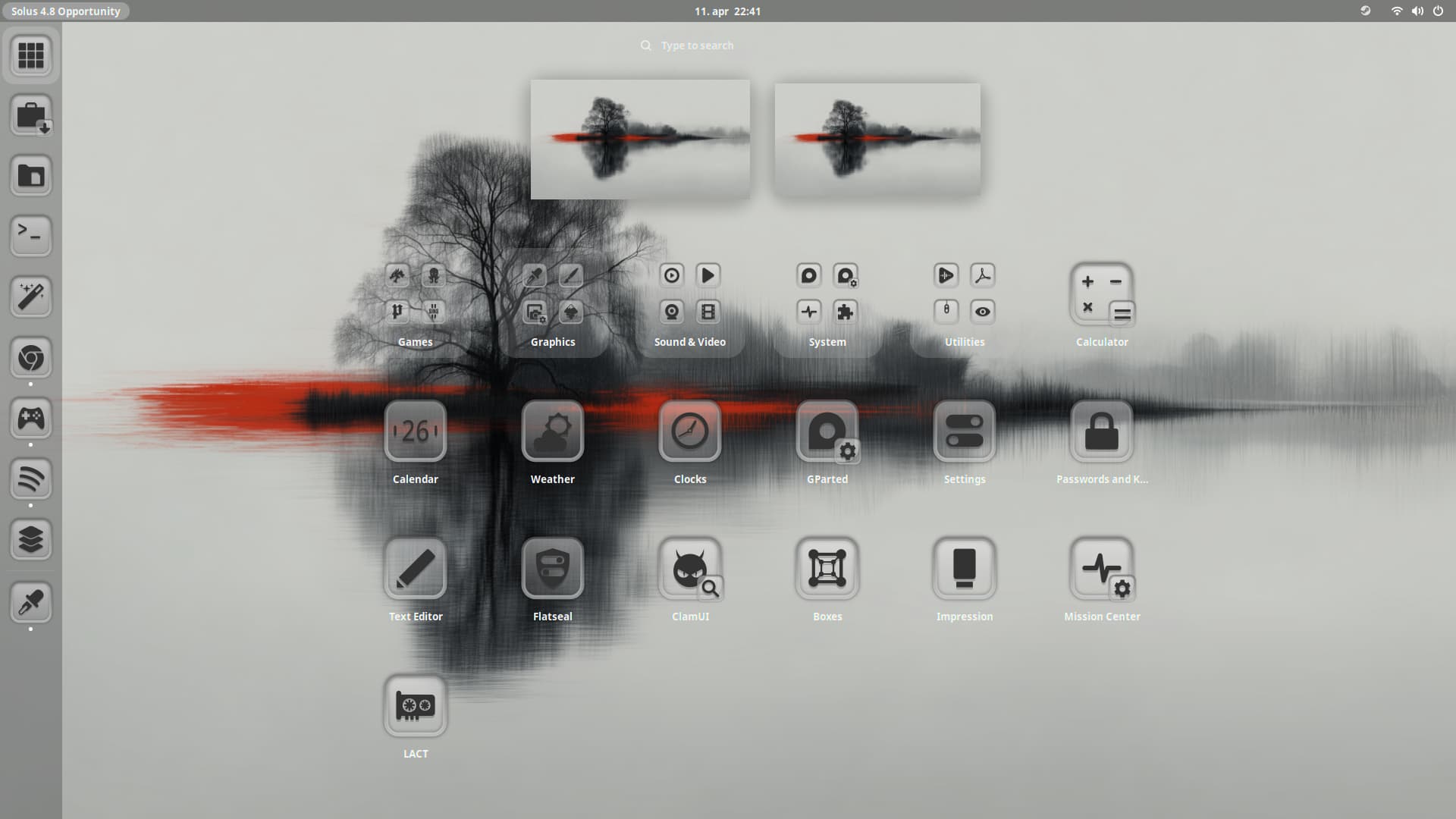Open the Flatseal application
Screen dimensions: 1456x819
pos(552,569)
